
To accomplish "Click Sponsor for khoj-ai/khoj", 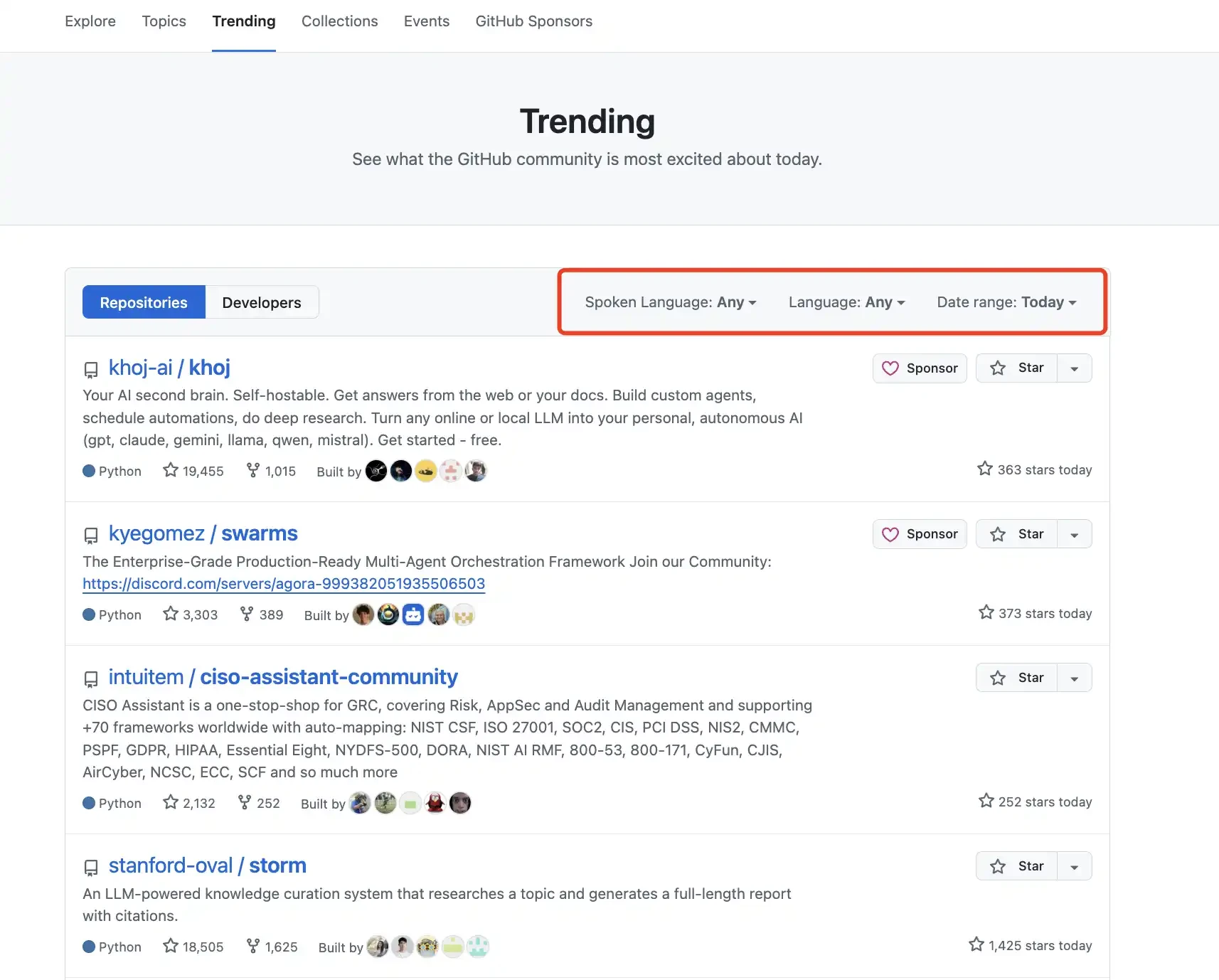I will point(920,368).
